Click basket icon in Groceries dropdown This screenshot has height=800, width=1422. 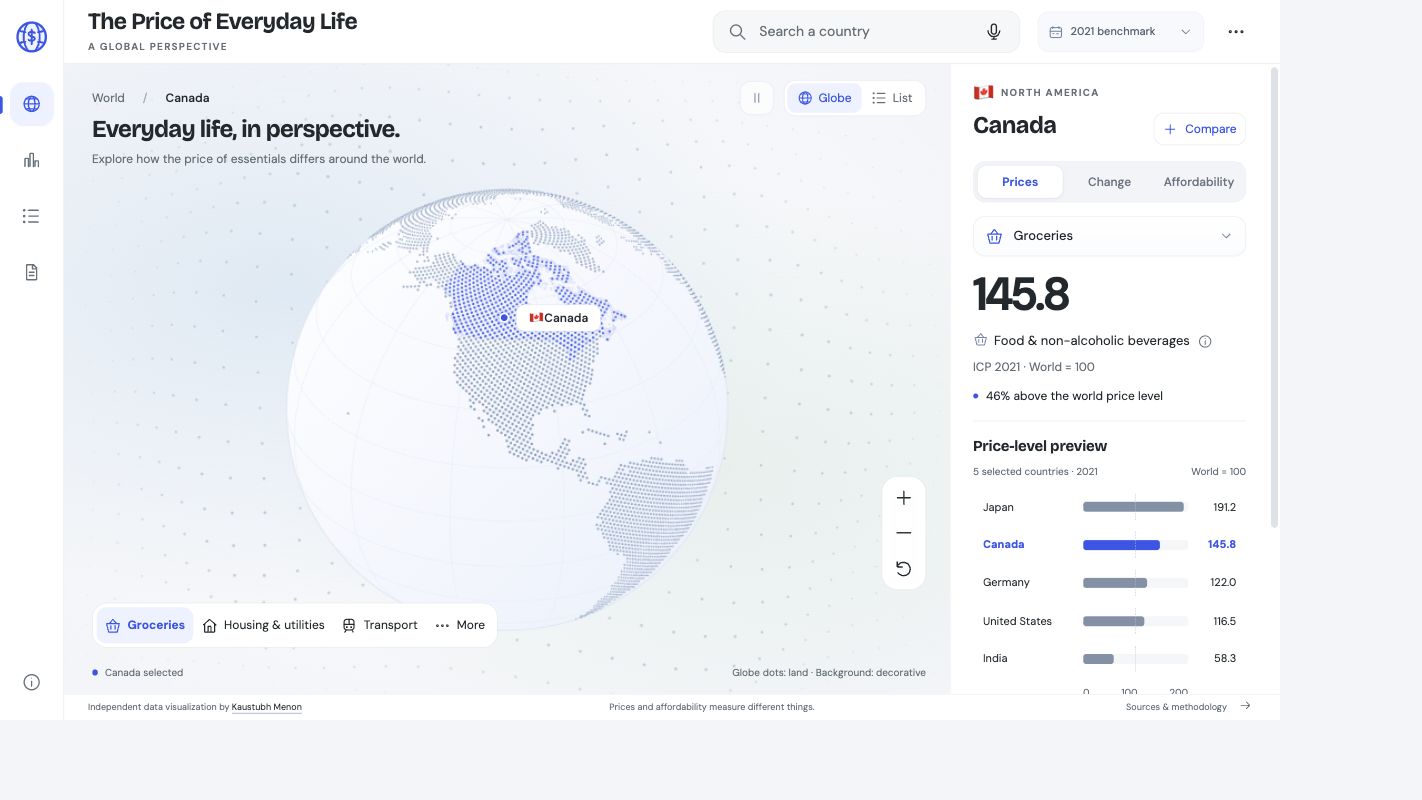pos(995,236)
